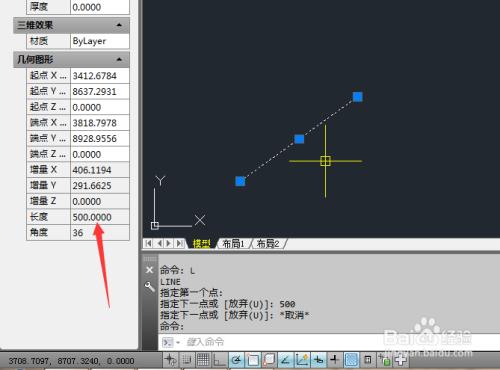Screen dimensions: 500x370
Task: Click the 材质 value ByLayer
Action: point(100,41)
